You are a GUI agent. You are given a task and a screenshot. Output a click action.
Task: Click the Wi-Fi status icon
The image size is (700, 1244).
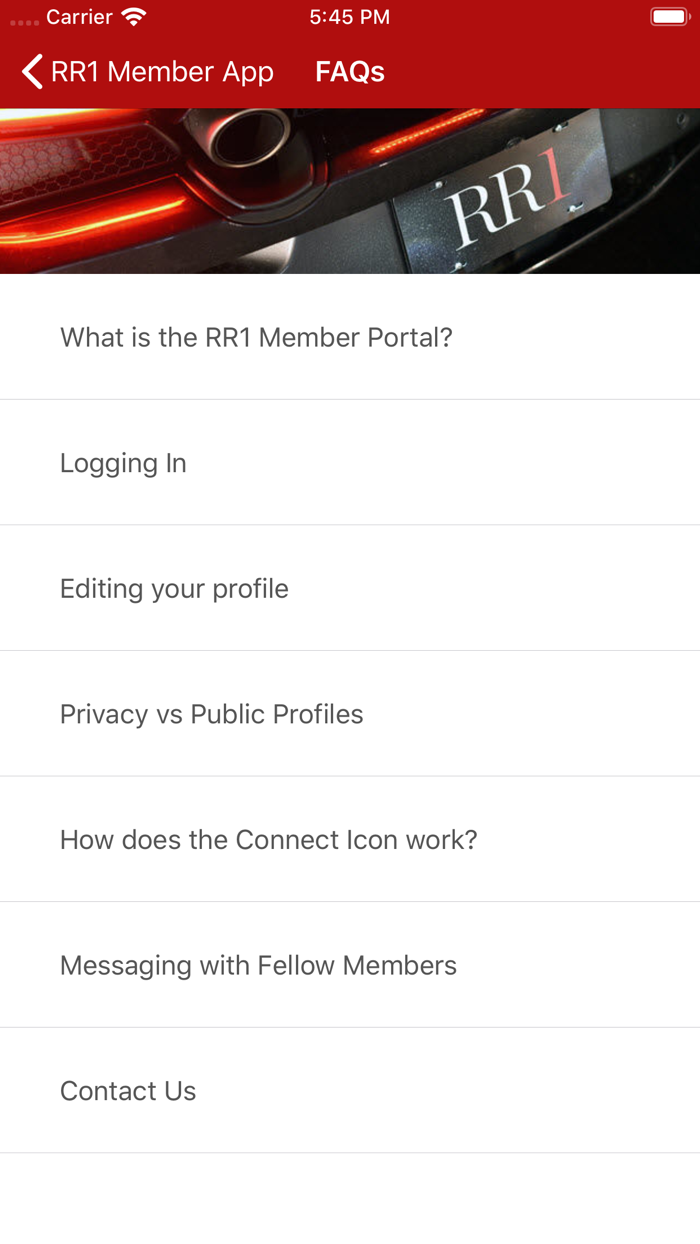pyautogui.click(x=133, y=17)
